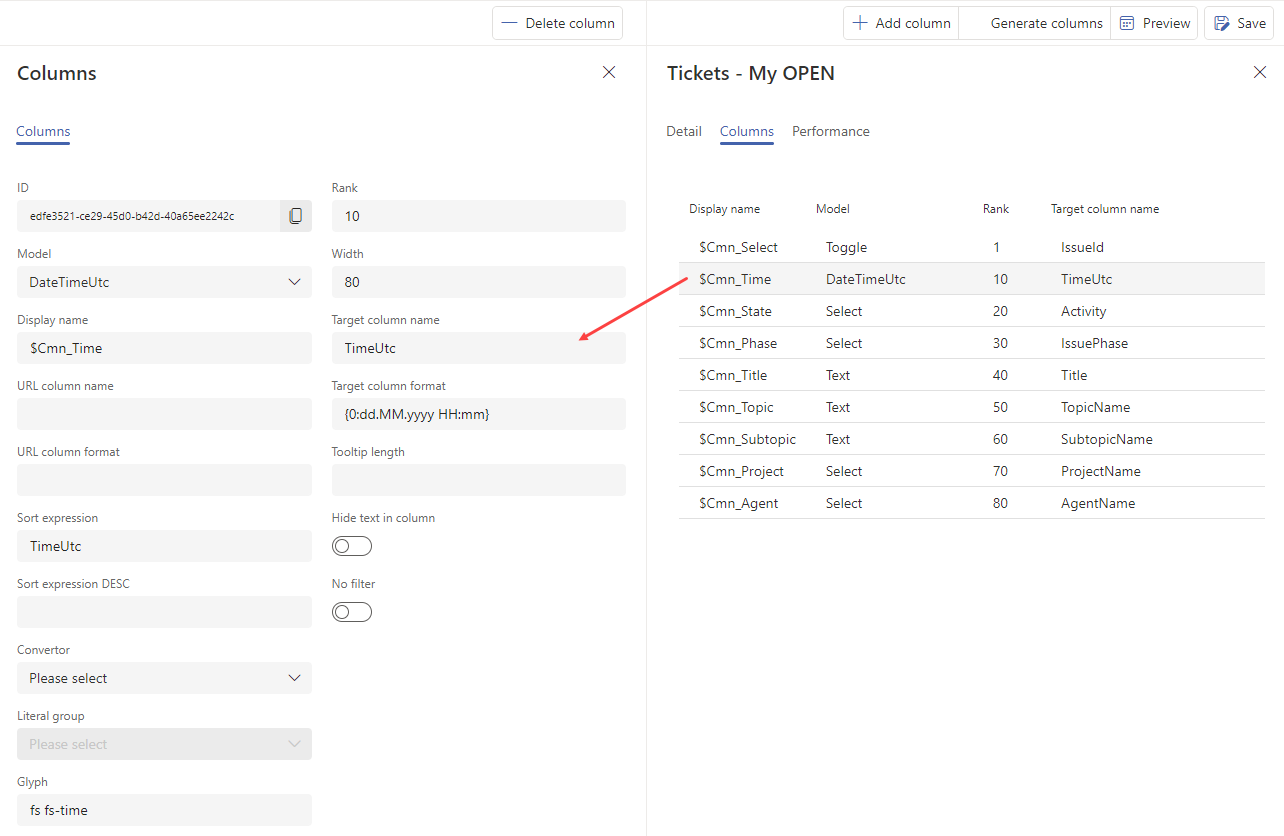Click the IssuePhase cell
The width and height of the screenshot is (1284, 836).
(1094, 343)
